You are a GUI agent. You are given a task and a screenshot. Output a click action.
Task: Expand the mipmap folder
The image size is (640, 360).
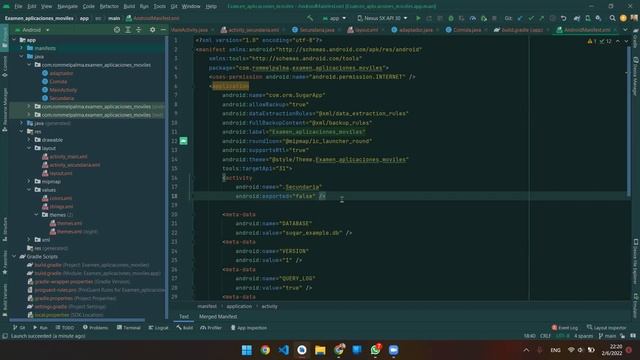[29, 181]
